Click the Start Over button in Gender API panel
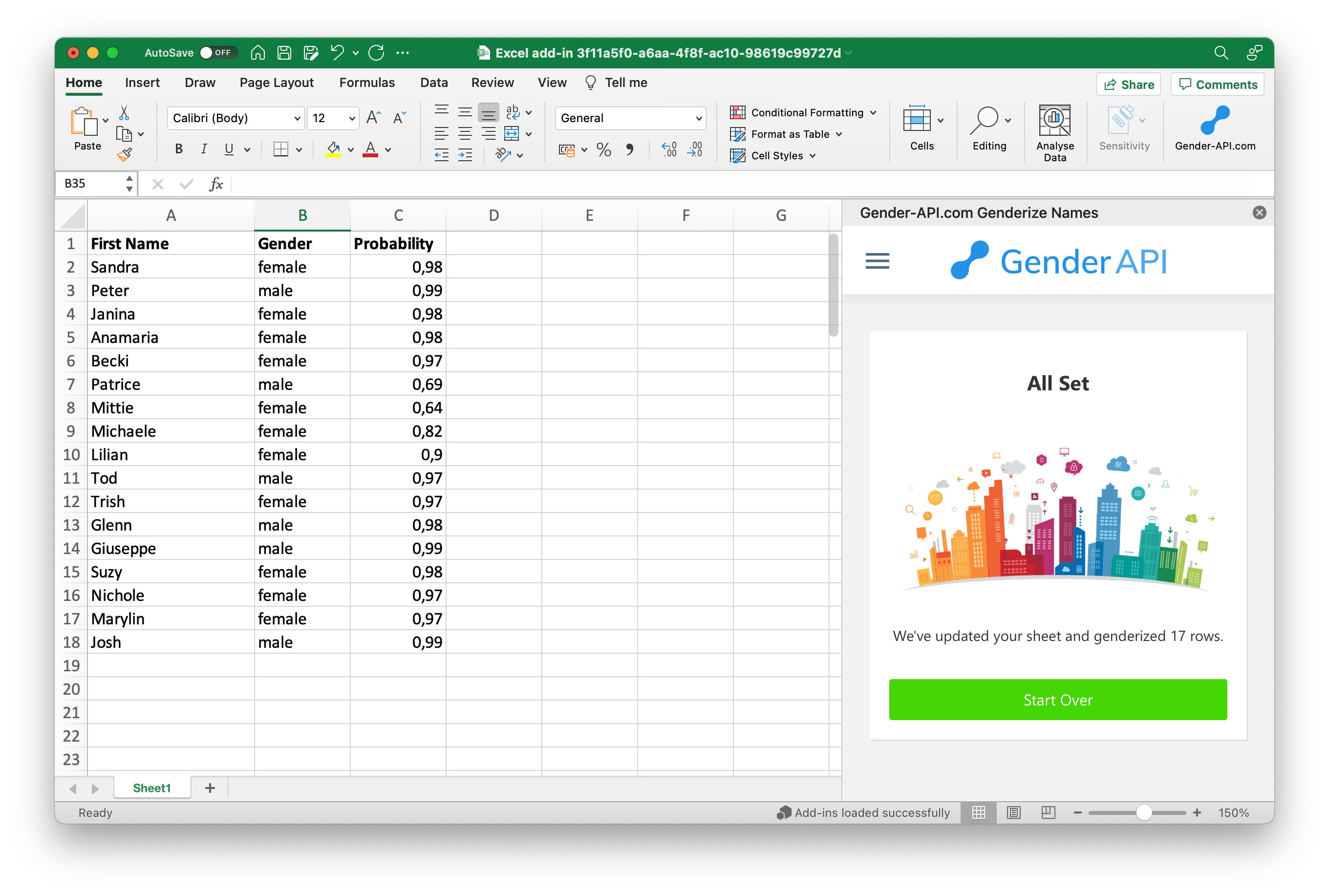The width and height of the screenshot is (1329, 896). point(1057,699)
